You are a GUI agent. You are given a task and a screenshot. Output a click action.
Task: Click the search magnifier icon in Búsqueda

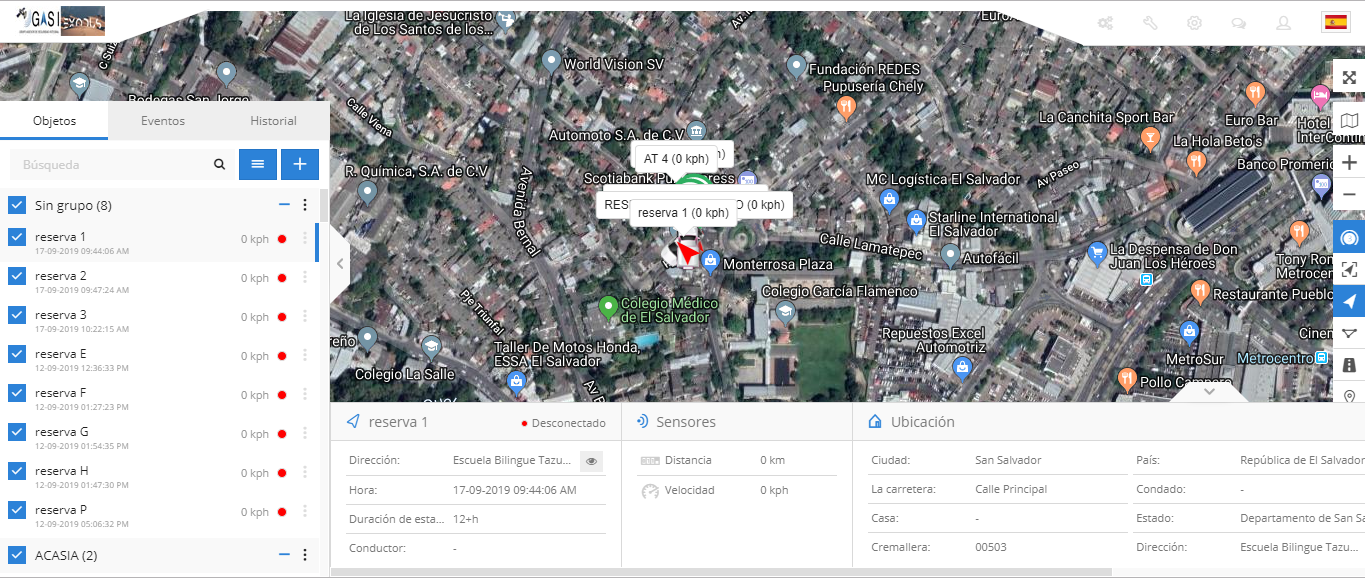coord(219,165)
